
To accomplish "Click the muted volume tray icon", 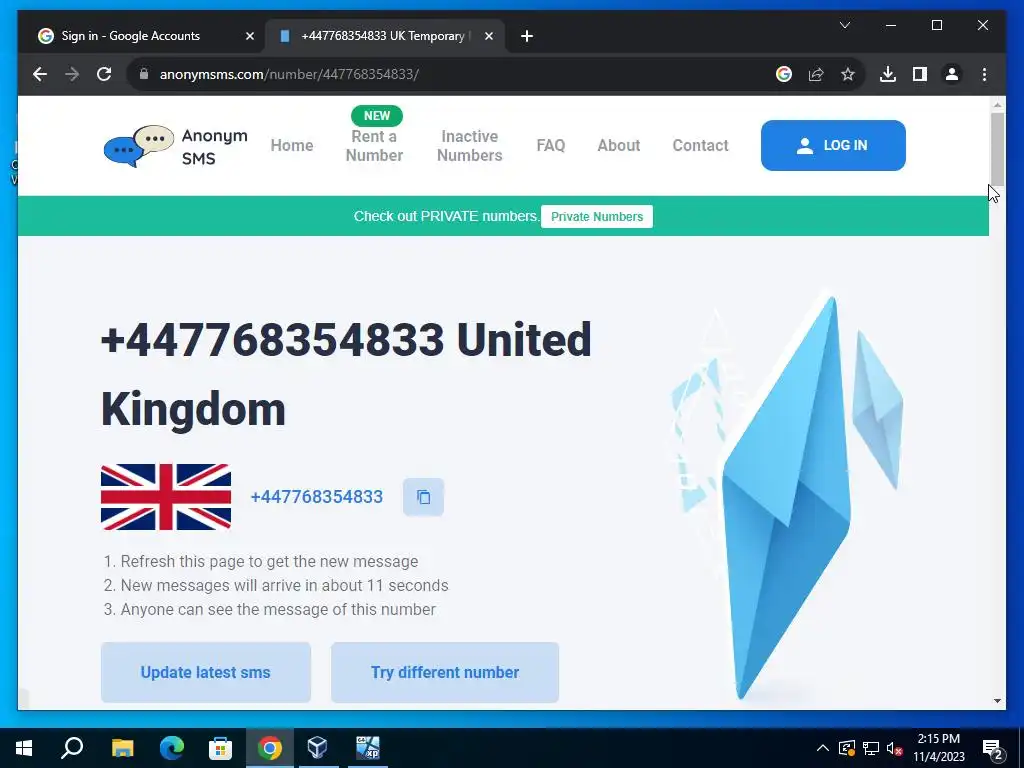I will click(894, 748).
